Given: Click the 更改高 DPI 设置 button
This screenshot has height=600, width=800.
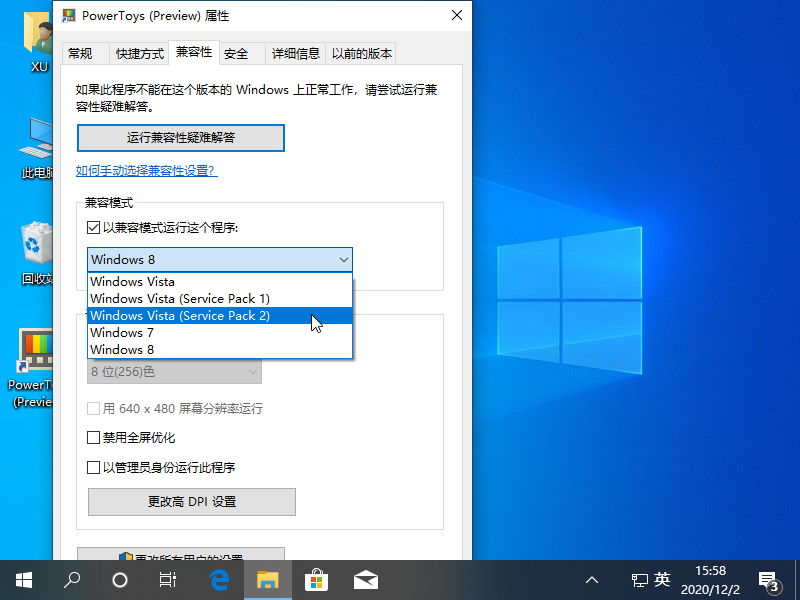Looking at the screenshot, I should (192, 501).
